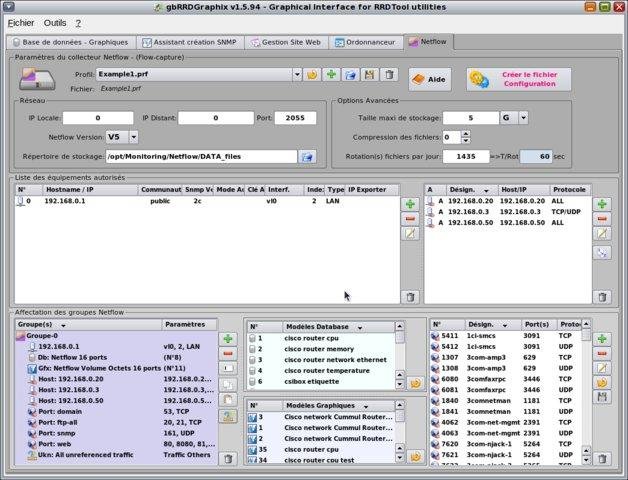Screen dimensions: 628x480
Task: Browse for the storage directory
Action: click(307, 157)
